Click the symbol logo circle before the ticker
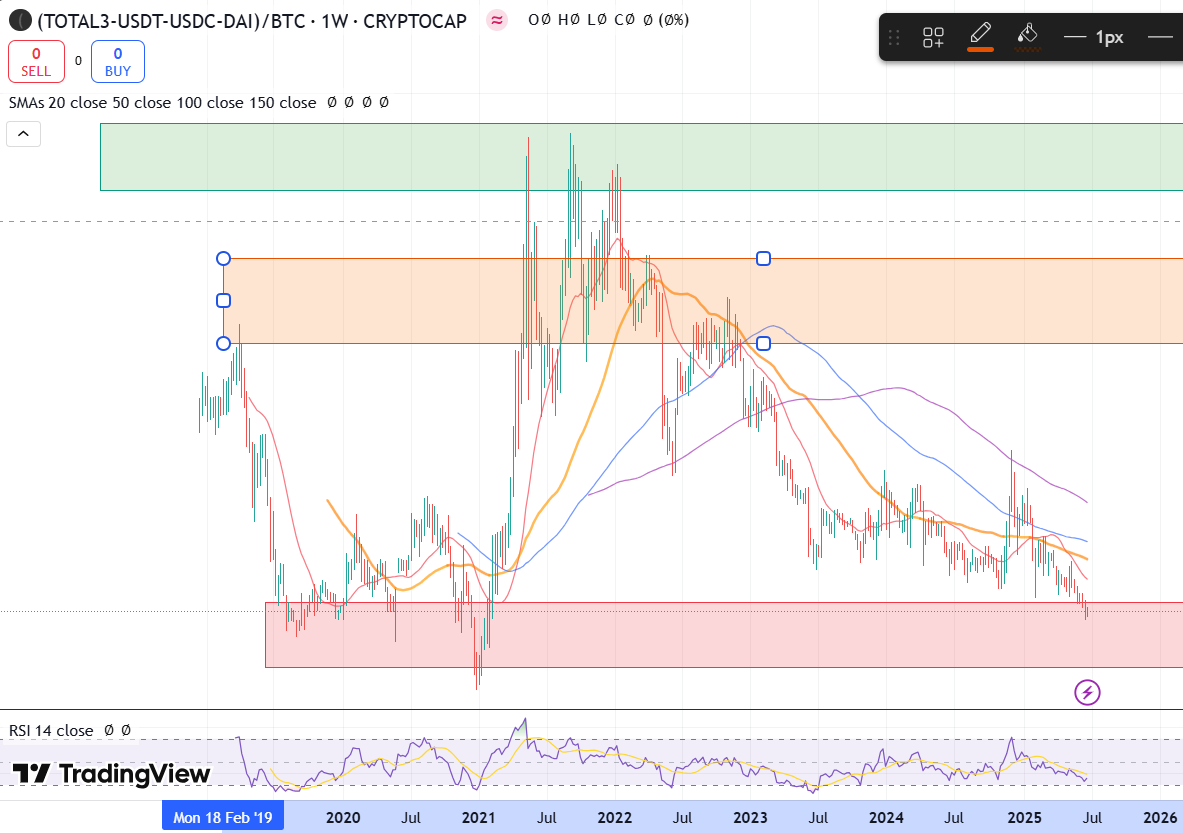The width and height of the screenshot is (1183, 833). (x=20, y=20)
